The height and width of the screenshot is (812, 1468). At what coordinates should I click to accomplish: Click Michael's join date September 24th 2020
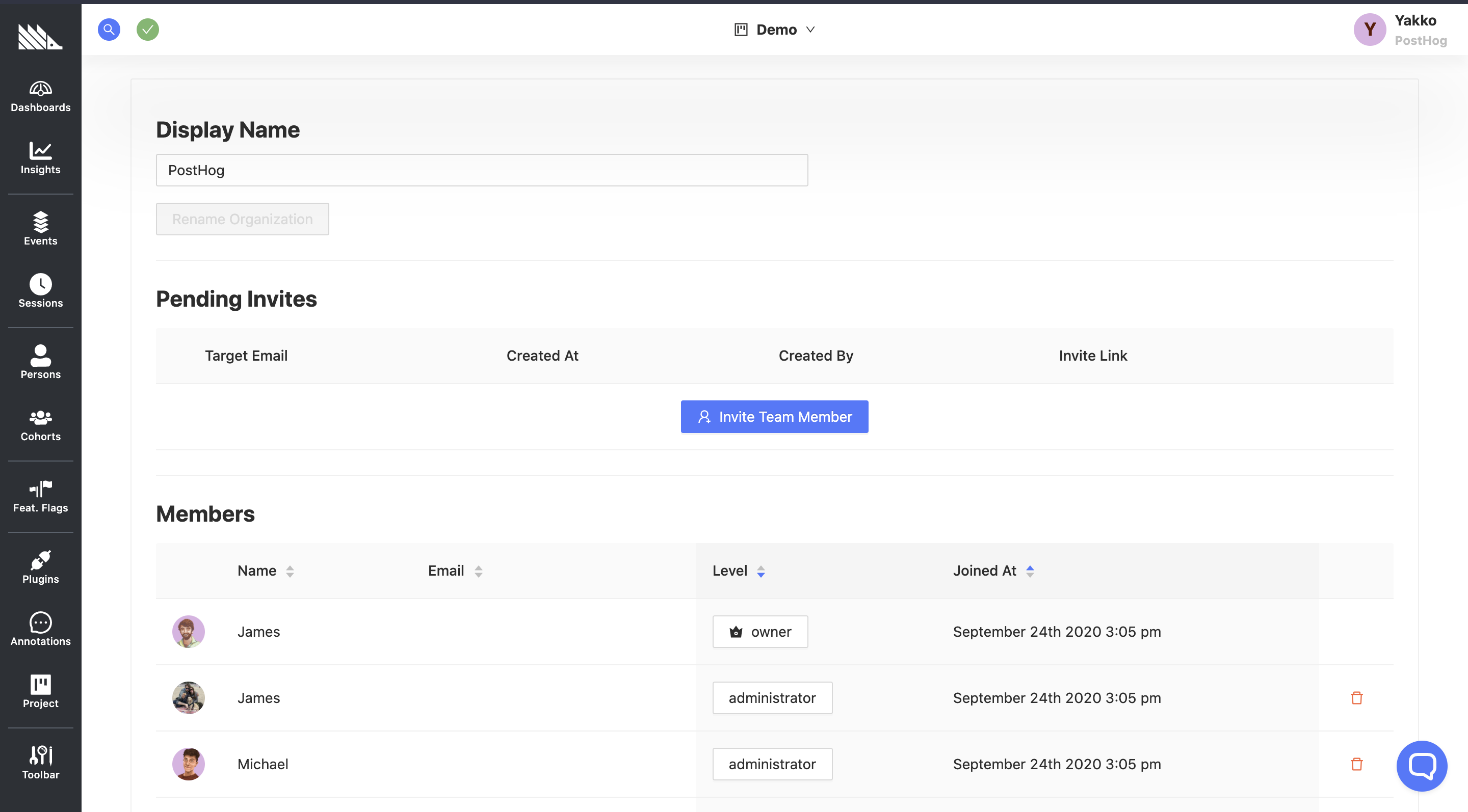pos(1057,764)
